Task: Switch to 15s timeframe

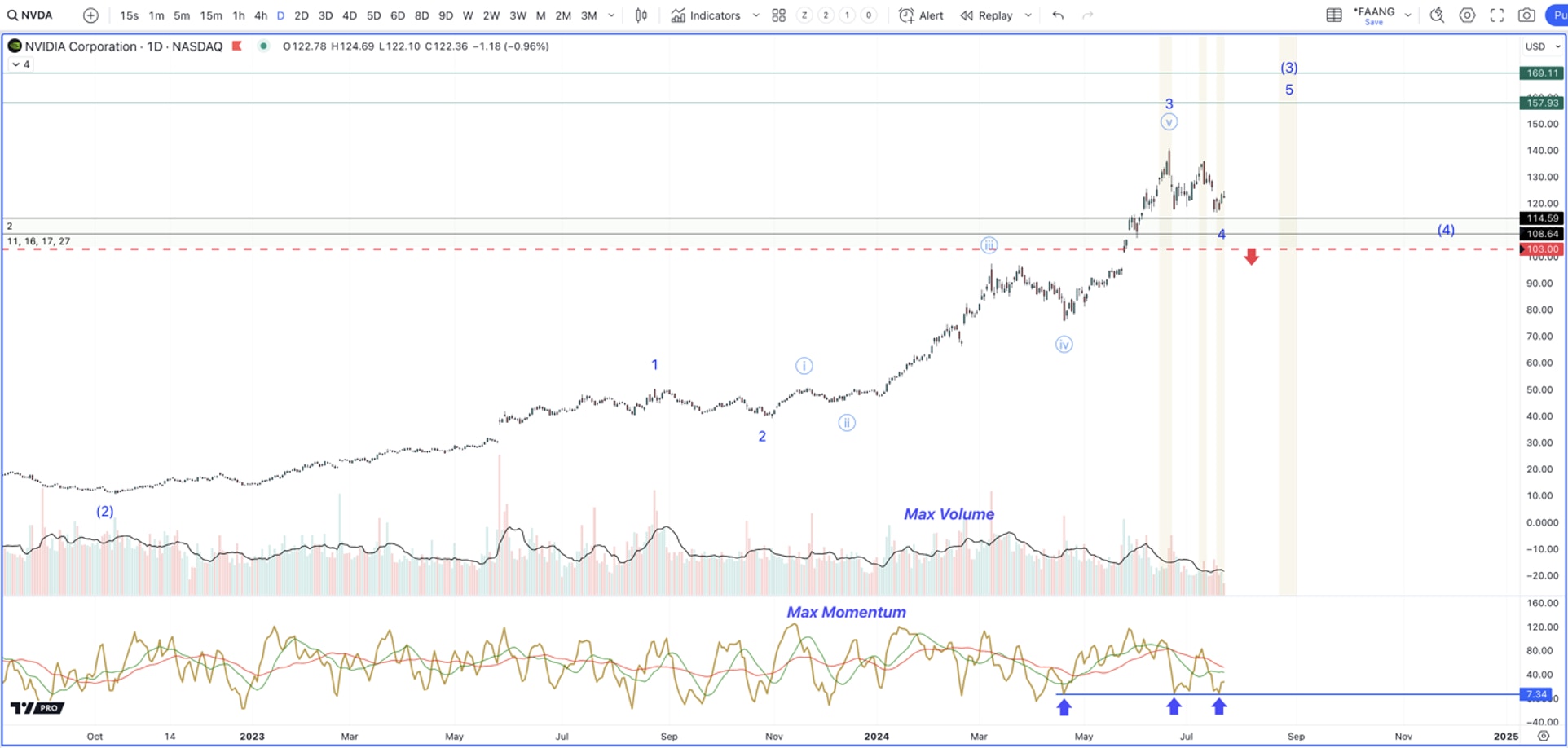Action: pyautogui.click(x=129, y=15)
